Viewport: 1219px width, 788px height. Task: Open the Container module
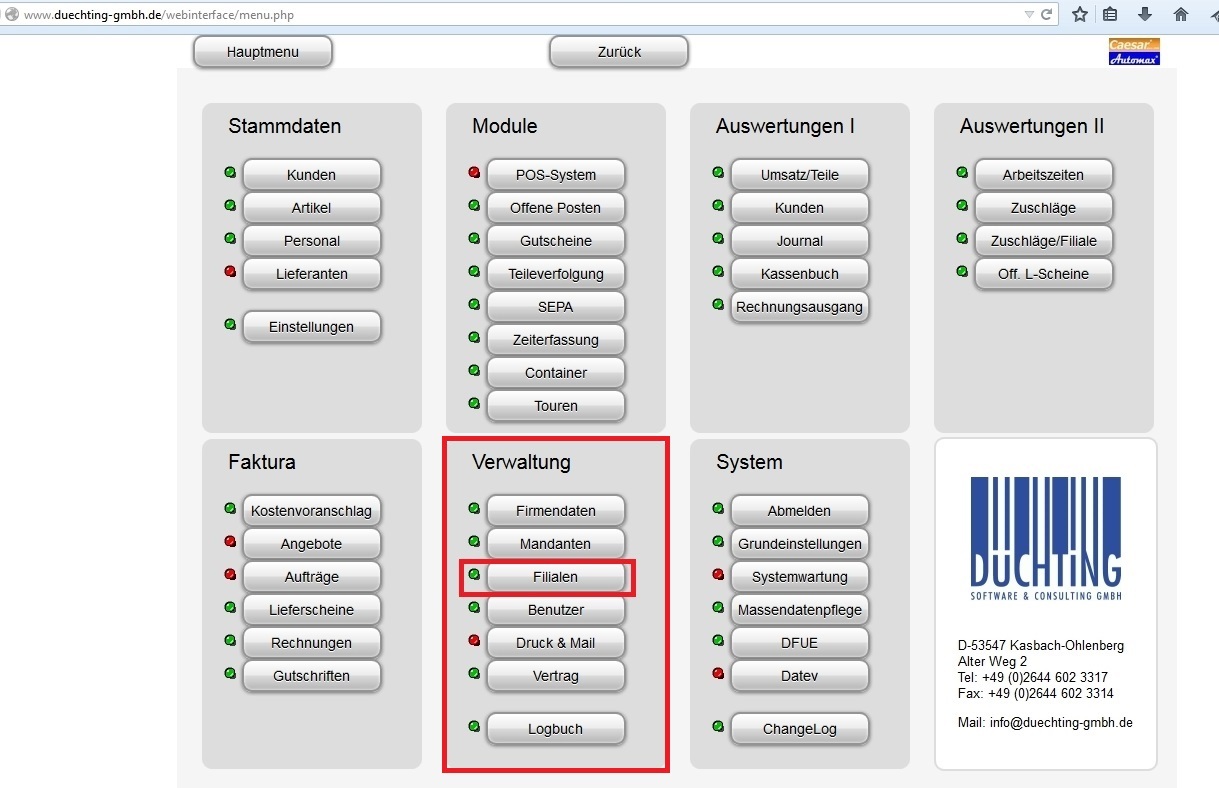click(555, 372)
